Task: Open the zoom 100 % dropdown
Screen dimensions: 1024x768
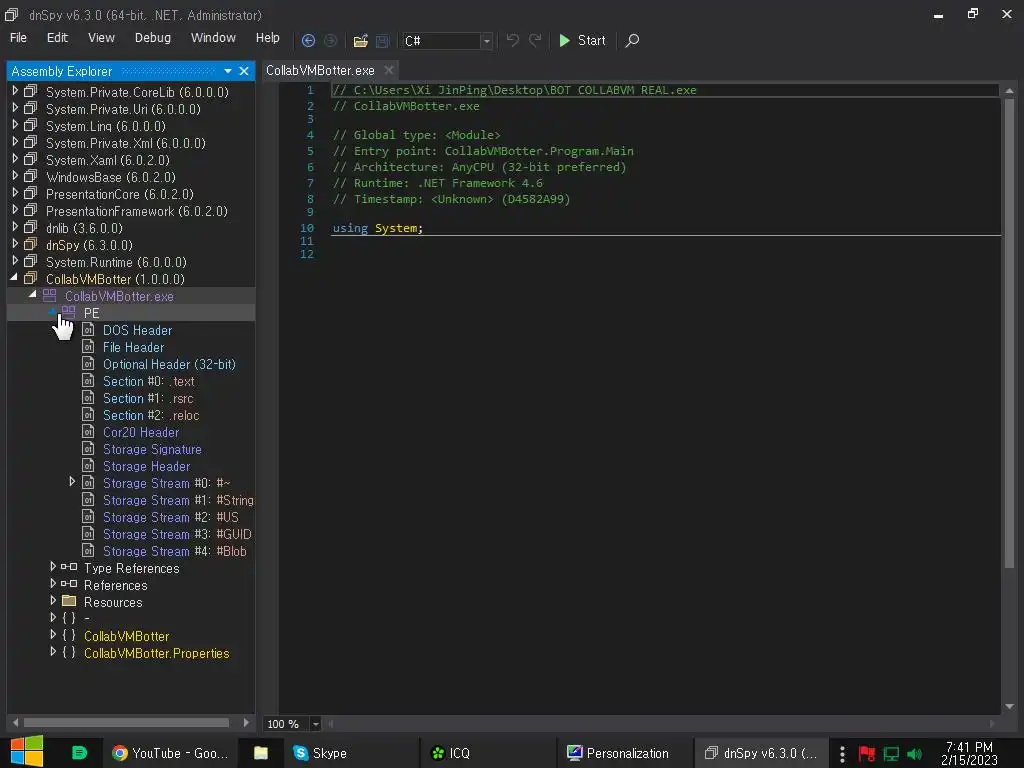Action: click(x=315, y=724)
